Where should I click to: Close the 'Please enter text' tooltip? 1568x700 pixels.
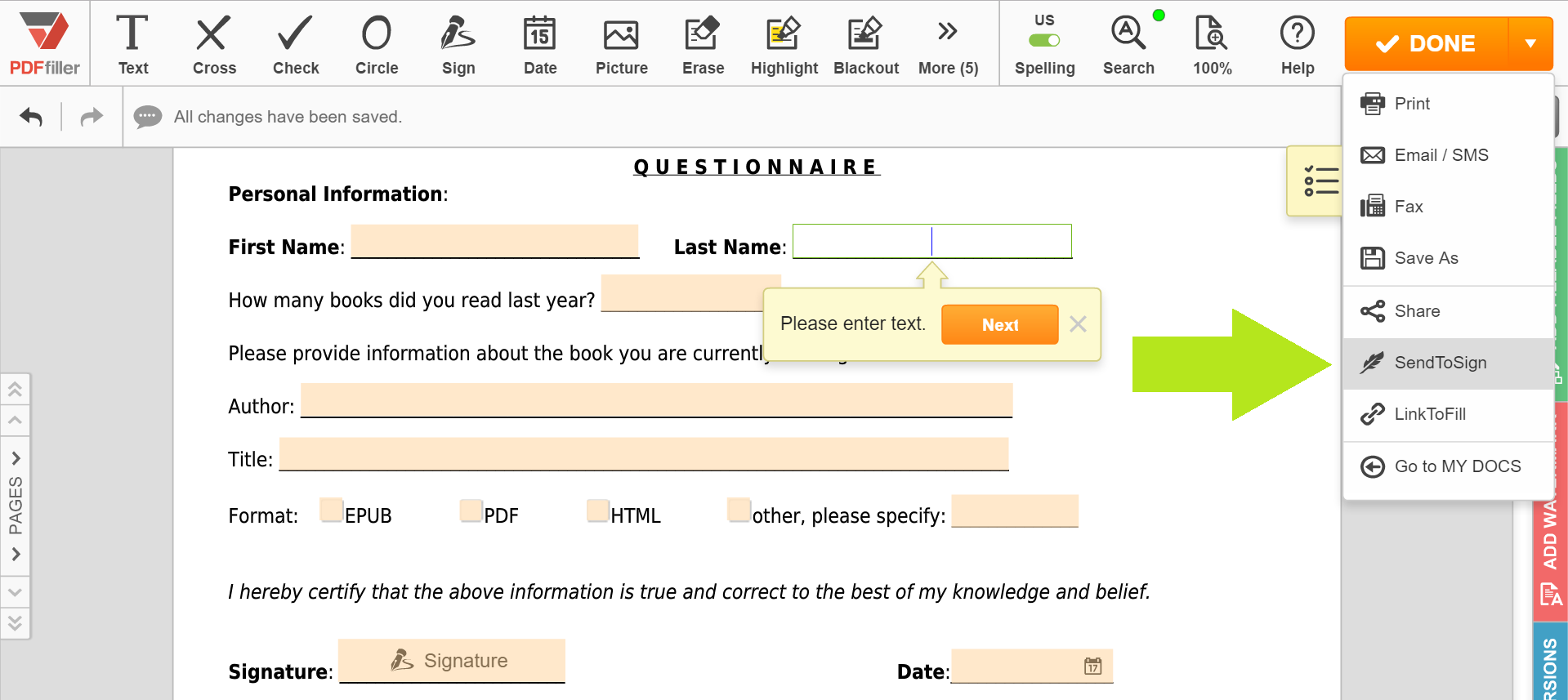tap(1078, 324)
